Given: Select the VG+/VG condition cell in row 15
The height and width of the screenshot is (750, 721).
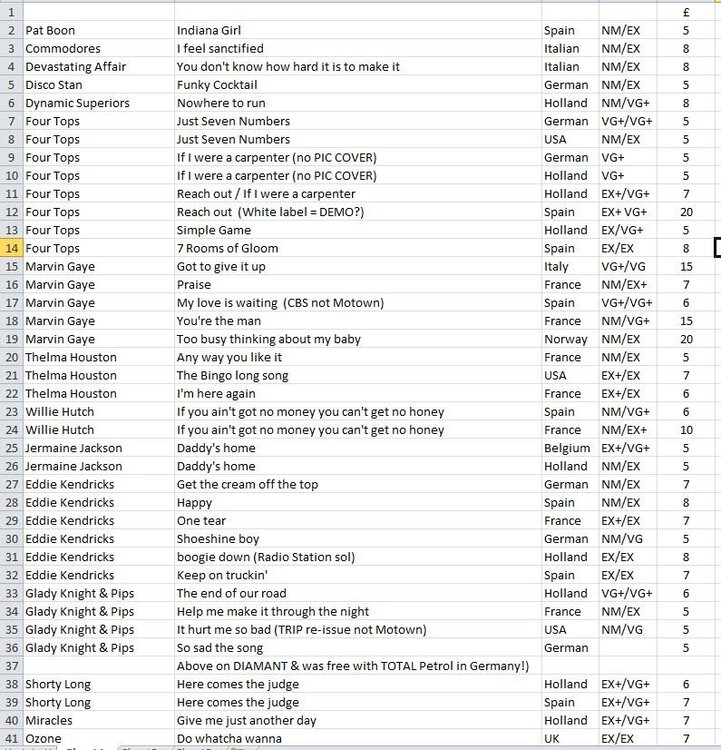Looking at the screenshot, I should [x=628, y=266].
